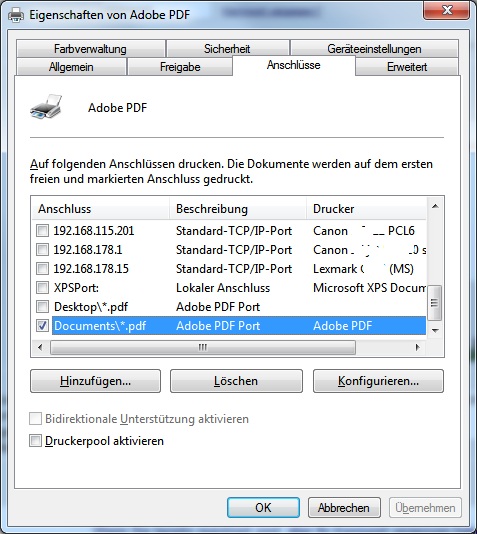This screenshot has height=534, width=477.
Task: Click the down arrow of the vertical scrollbar
Action: 435,330
